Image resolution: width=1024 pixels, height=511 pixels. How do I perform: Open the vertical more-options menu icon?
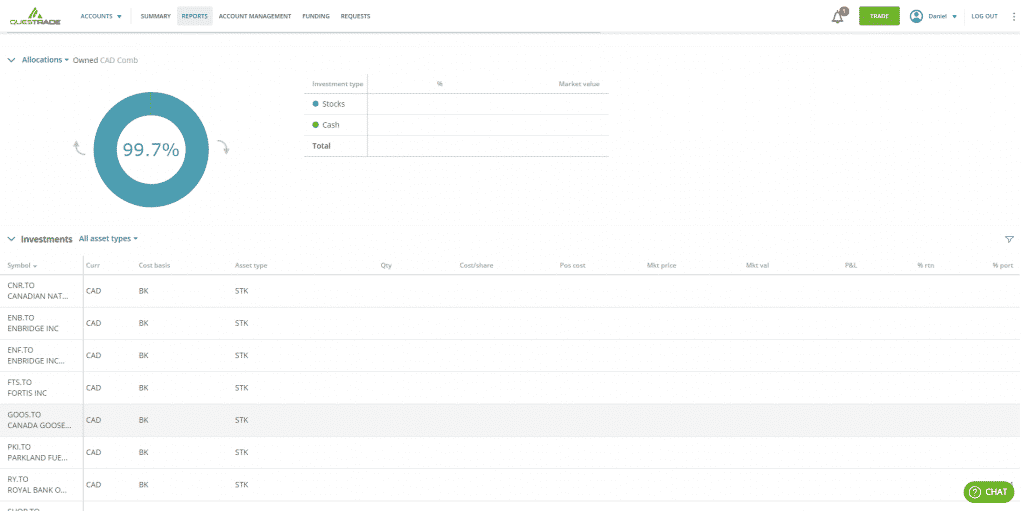[x=1013, y=16]
